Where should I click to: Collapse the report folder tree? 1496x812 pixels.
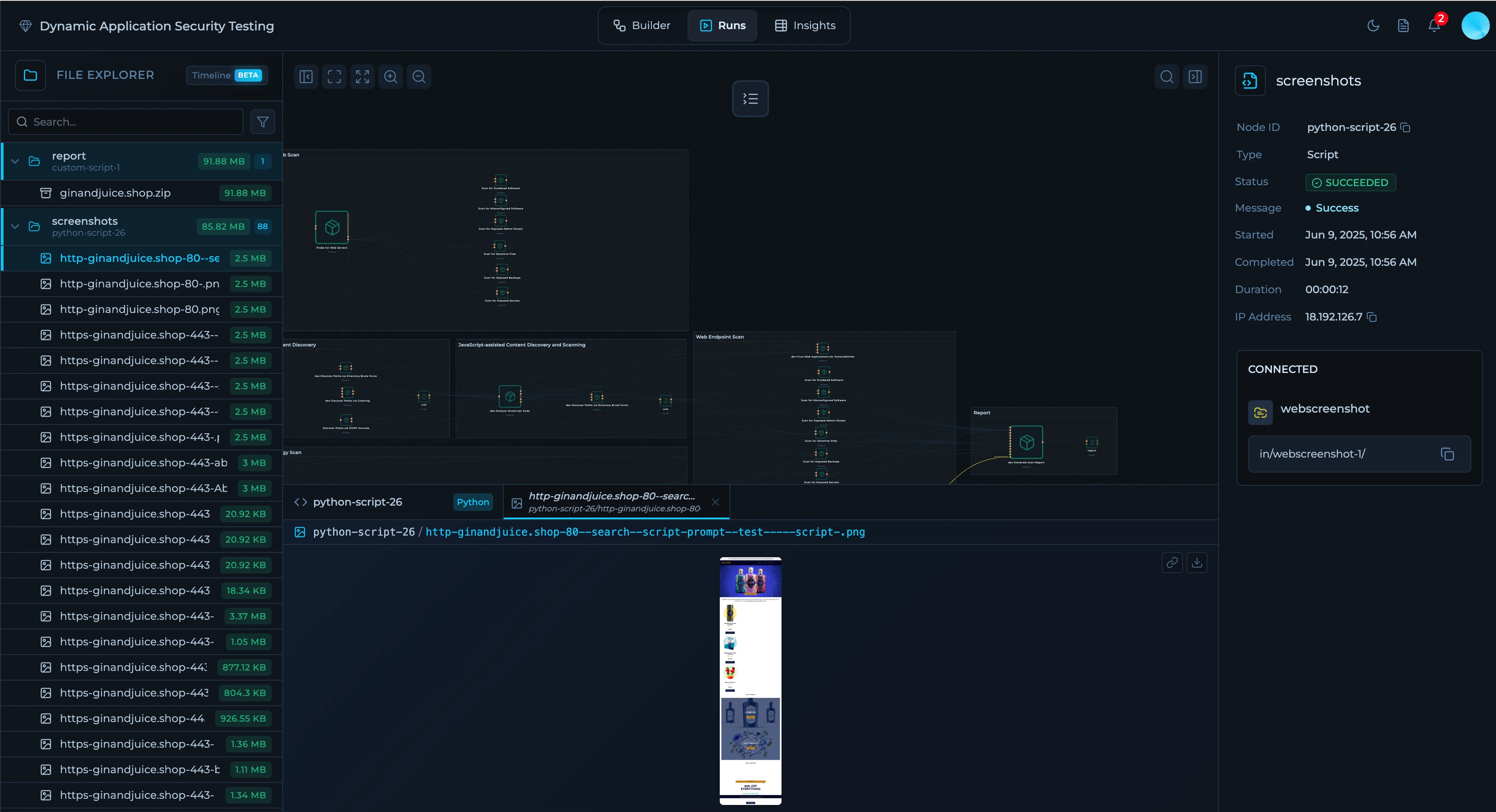point(16,161)
